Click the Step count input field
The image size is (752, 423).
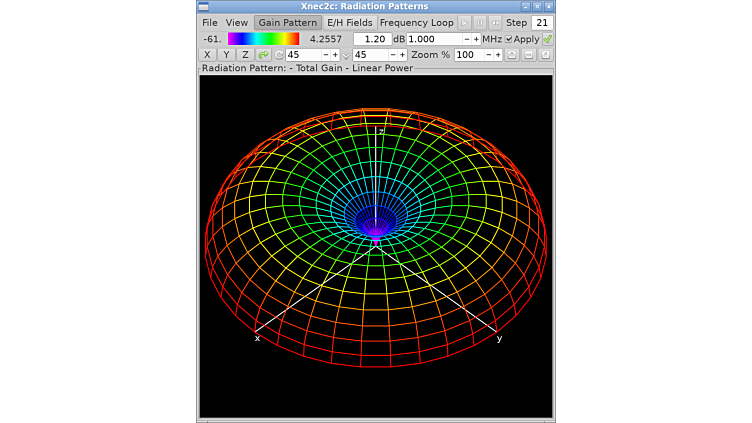(x=541, y=22)
